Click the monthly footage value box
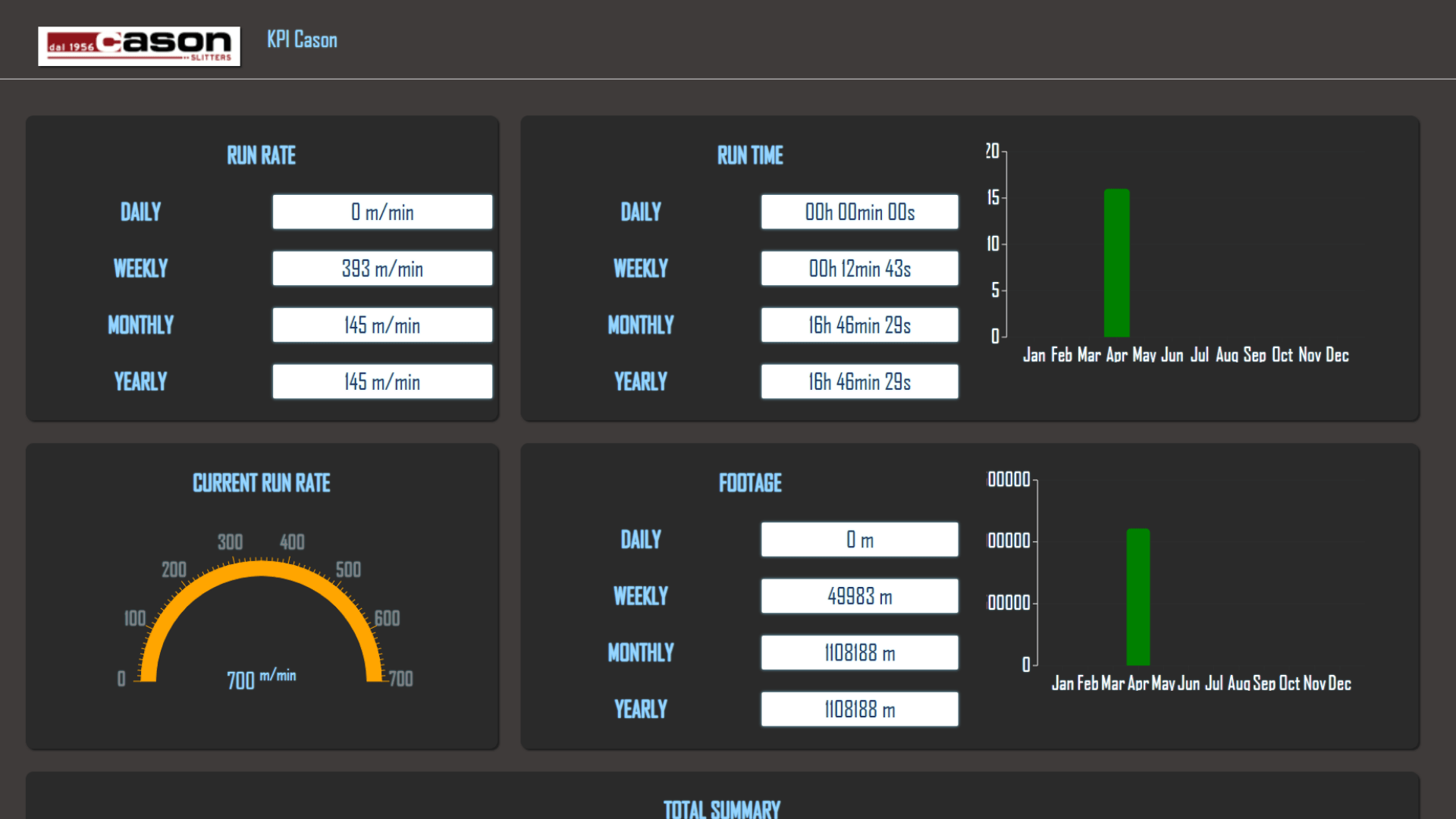The height and width of the screenshot is (819, 1456). point(859,653)
